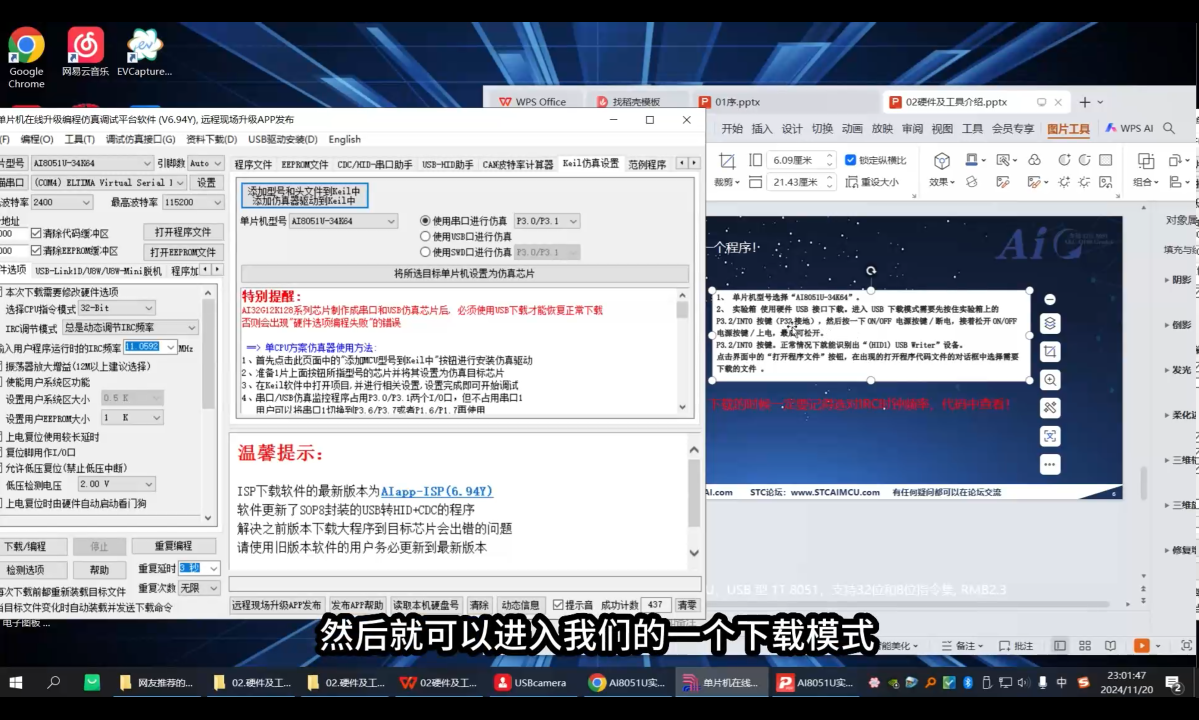Open the 图片工具 ribbon tab in WPS

pos(1067,128)
